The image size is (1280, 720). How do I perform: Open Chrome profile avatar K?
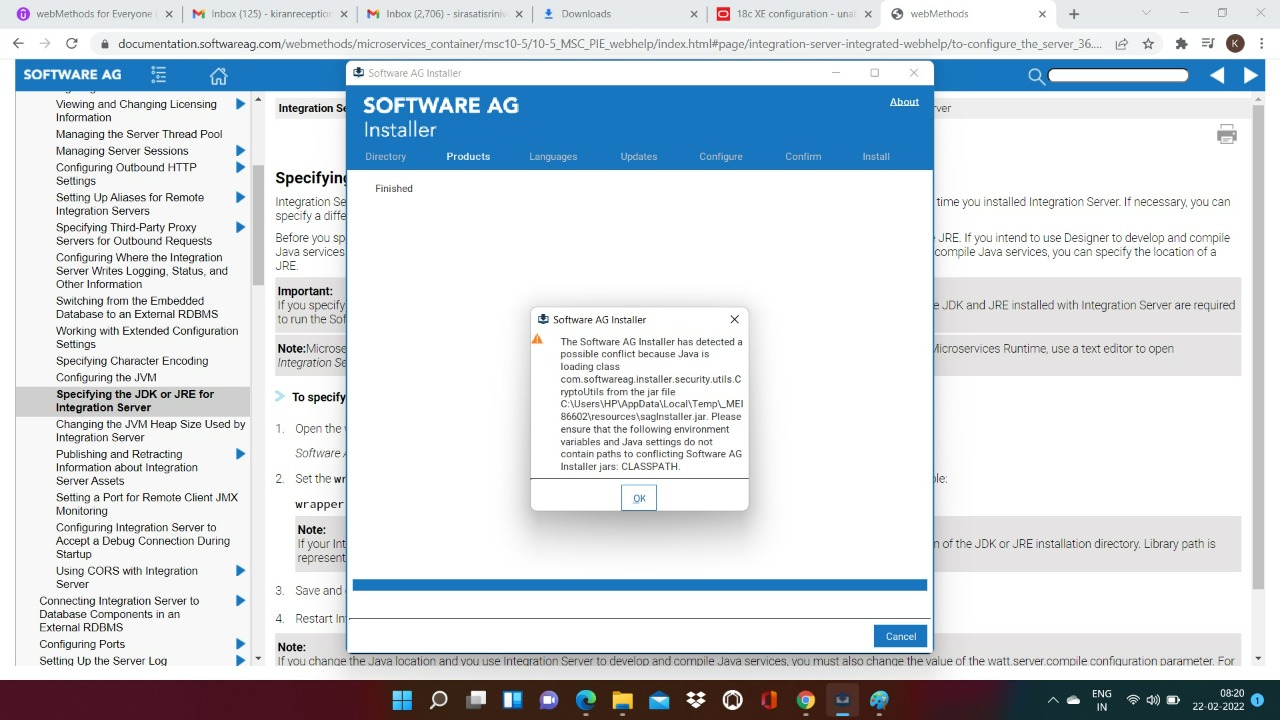(1235, 44)
